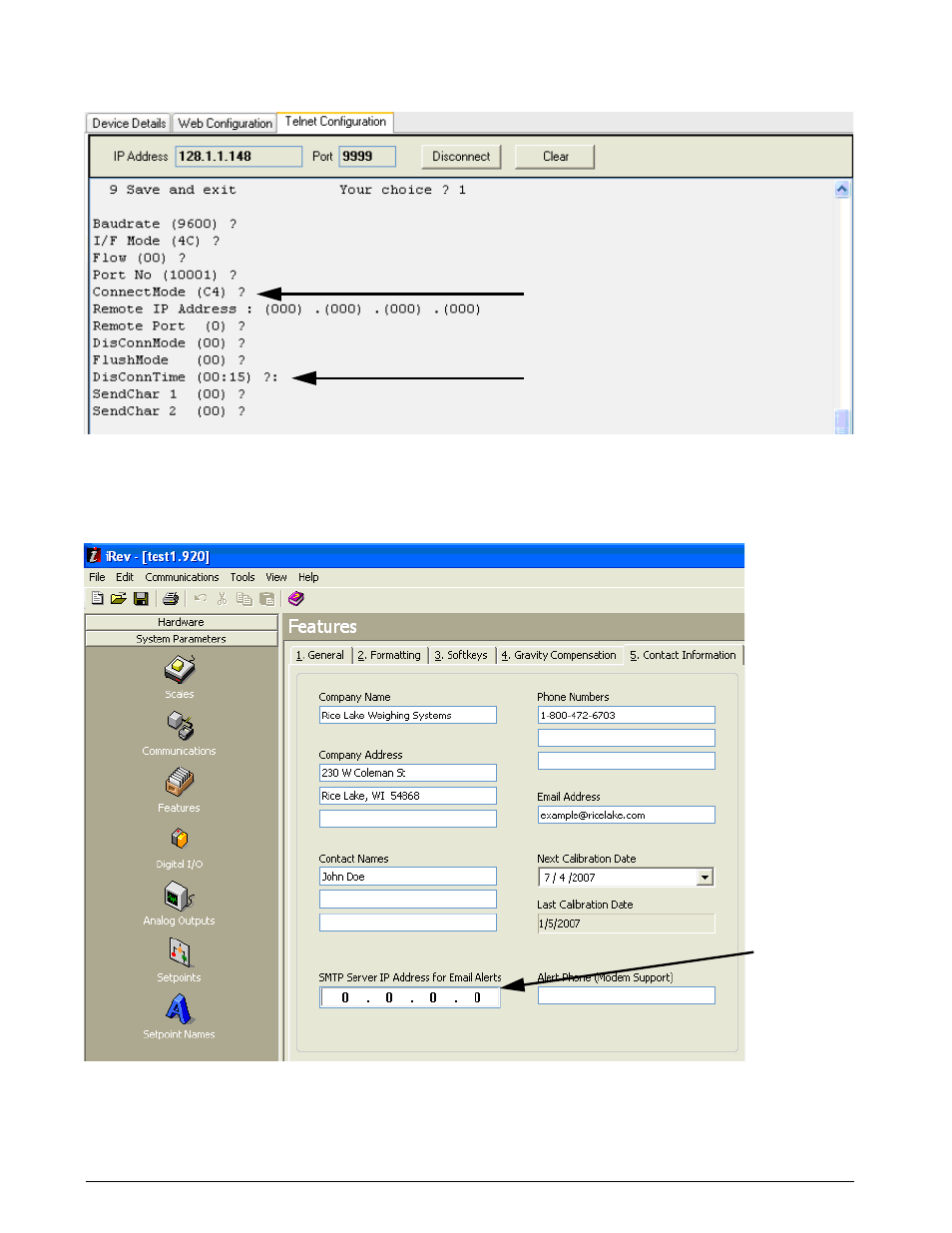This screenshot has height=1233, width=952.
Task: Select the Telnet Configuration tab
Action: pyautogui.click(x=335, y=122)
